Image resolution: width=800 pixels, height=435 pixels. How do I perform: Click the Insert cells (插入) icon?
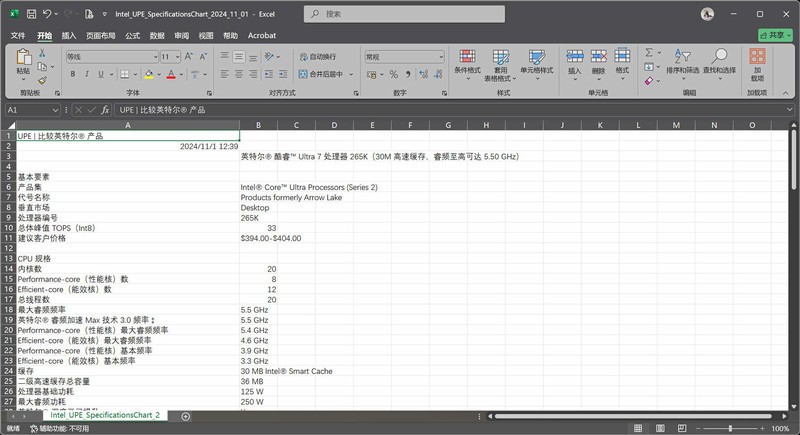point(574,56)
